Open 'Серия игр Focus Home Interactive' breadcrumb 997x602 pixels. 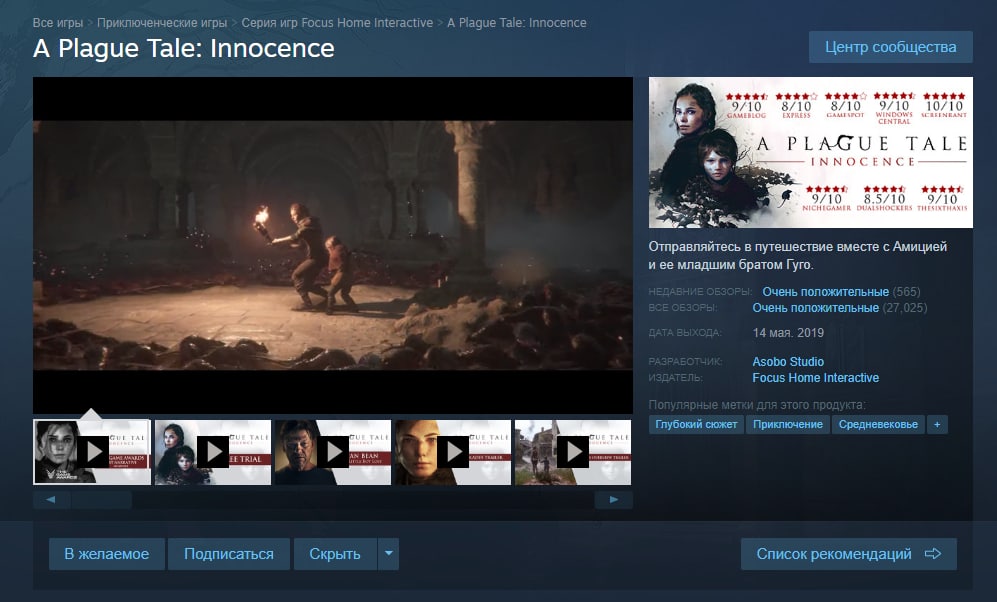[x=337, y=23]
